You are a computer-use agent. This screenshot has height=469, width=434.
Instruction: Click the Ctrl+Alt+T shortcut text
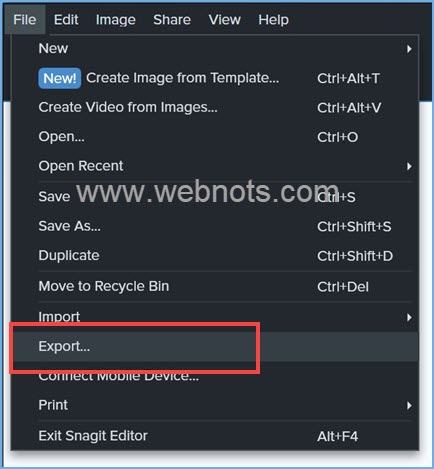coord(348,79)
